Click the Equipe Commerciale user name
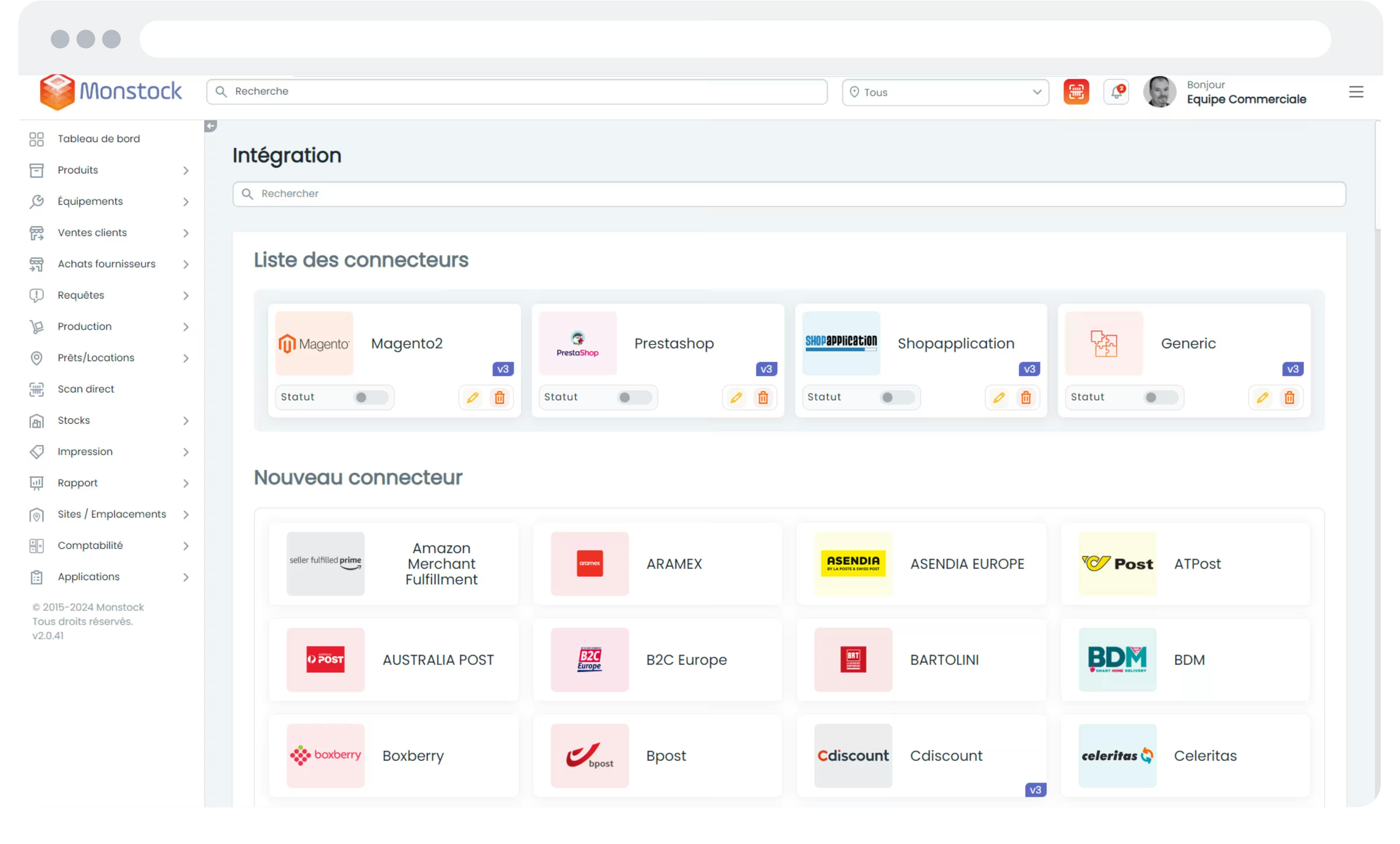This screenshot has width=1400, height=844. [x=1246, y=100]
